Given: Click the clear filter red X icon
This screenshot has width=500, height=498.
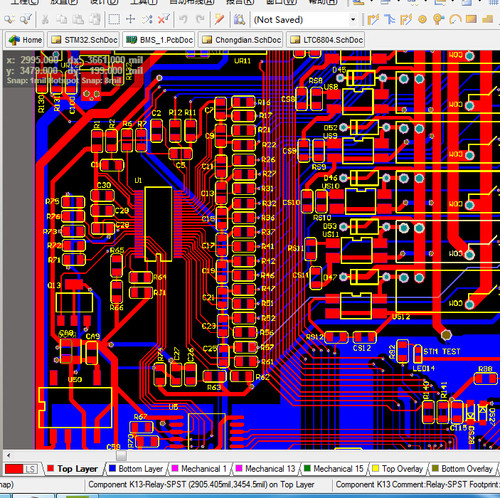Looking at the screenshot, I should pos(163,19).
